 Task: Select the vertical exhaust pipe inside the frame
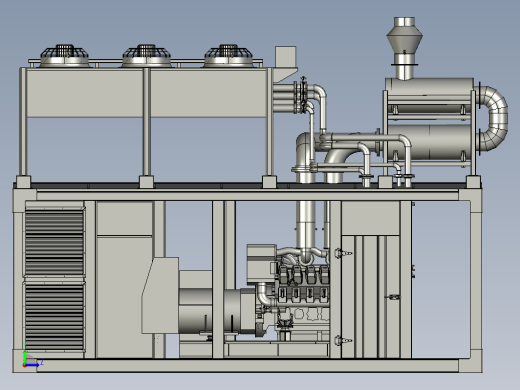click(x=306, y=226)
